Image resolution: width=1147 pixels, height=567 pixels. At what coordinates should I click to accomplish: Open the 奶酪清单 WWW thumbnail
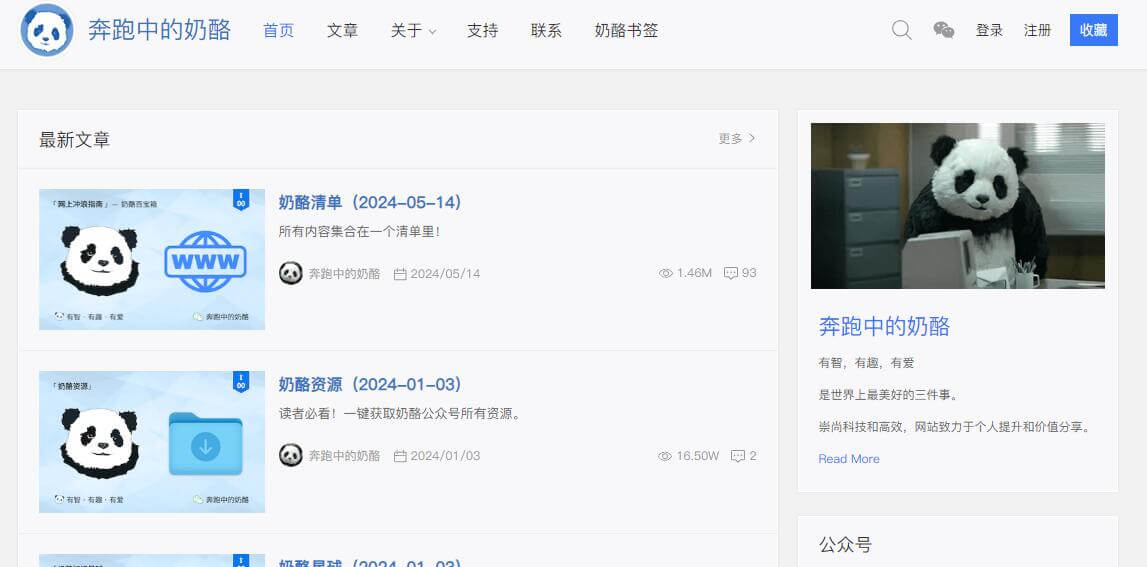pyautogui.click(x=151, y=260)
